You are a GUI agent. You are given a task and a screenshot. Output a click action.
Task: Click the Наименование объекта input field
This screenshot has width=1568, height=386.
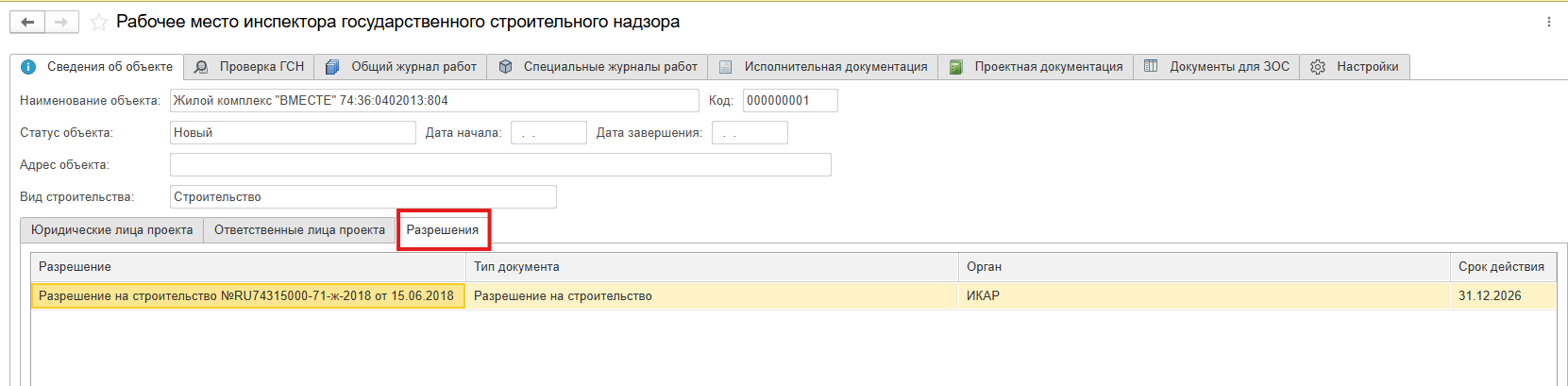pyautogui.click(x=434, y=101)
